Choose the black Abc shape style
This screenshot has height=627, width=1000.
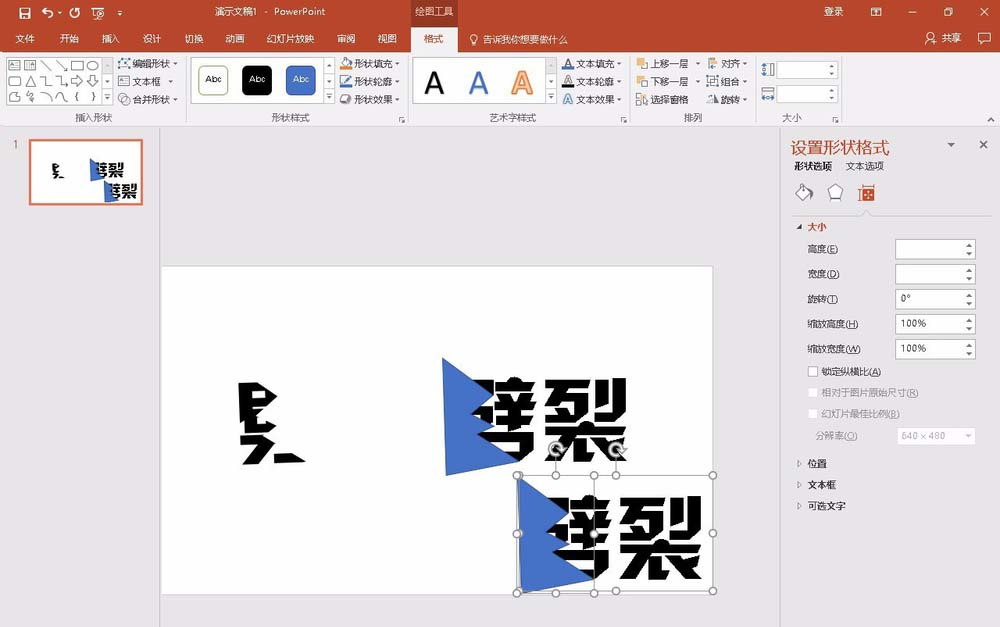coord(257,80)
